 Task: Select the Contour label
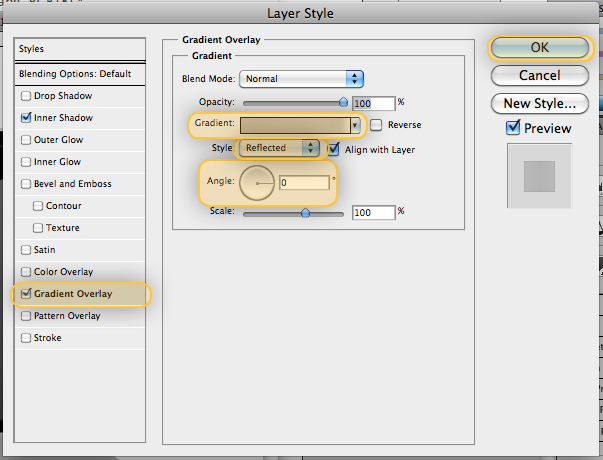coord(64,206)
